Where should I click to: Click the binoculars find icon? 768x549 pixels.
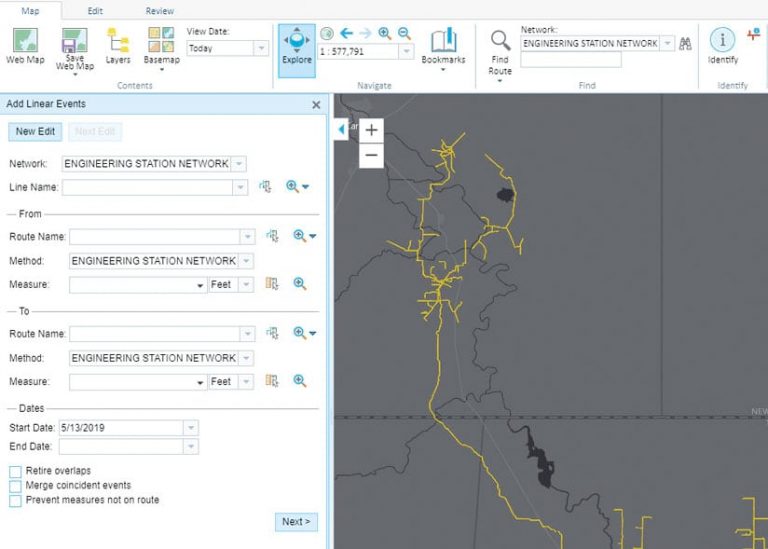click(x=685, y=44)
